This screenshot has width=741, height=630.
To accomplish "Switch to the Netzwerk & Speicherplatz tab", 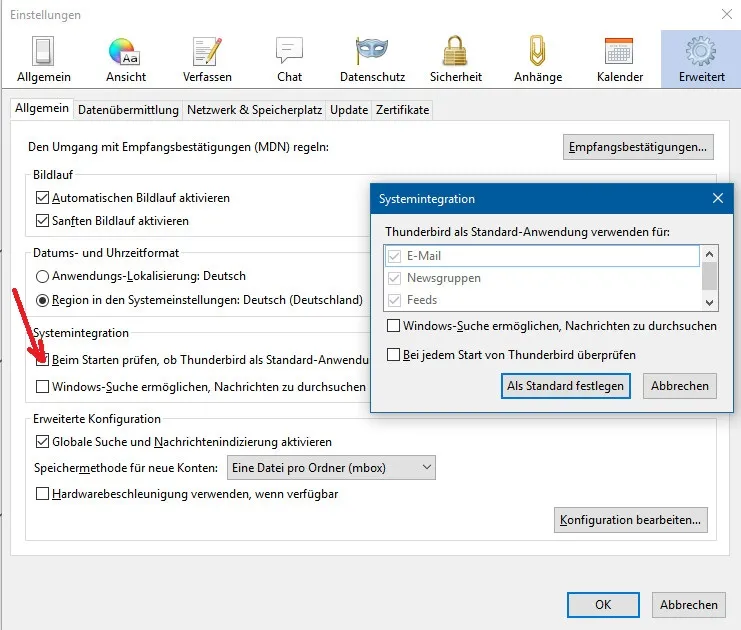I will [254, 110].
